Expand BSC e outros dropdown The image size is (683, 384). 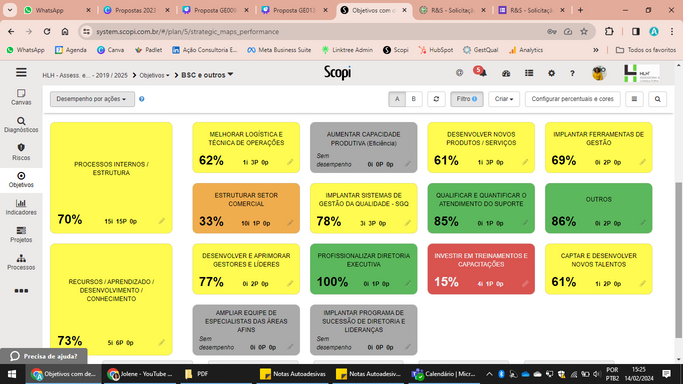click(207, 75)
